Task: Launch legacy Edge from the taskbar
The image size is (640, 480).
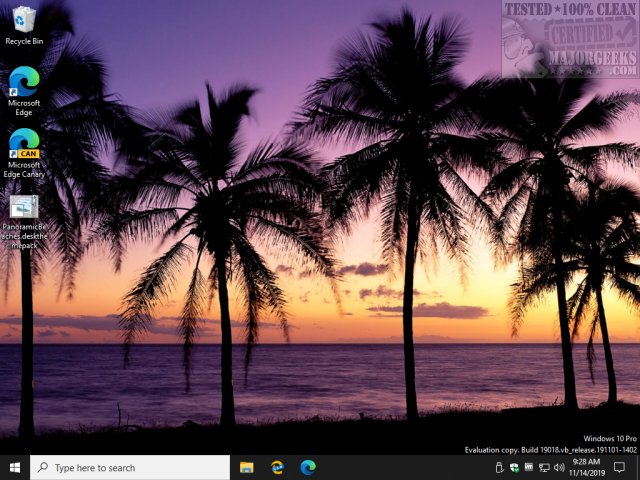Action: [x=277, y=467]
